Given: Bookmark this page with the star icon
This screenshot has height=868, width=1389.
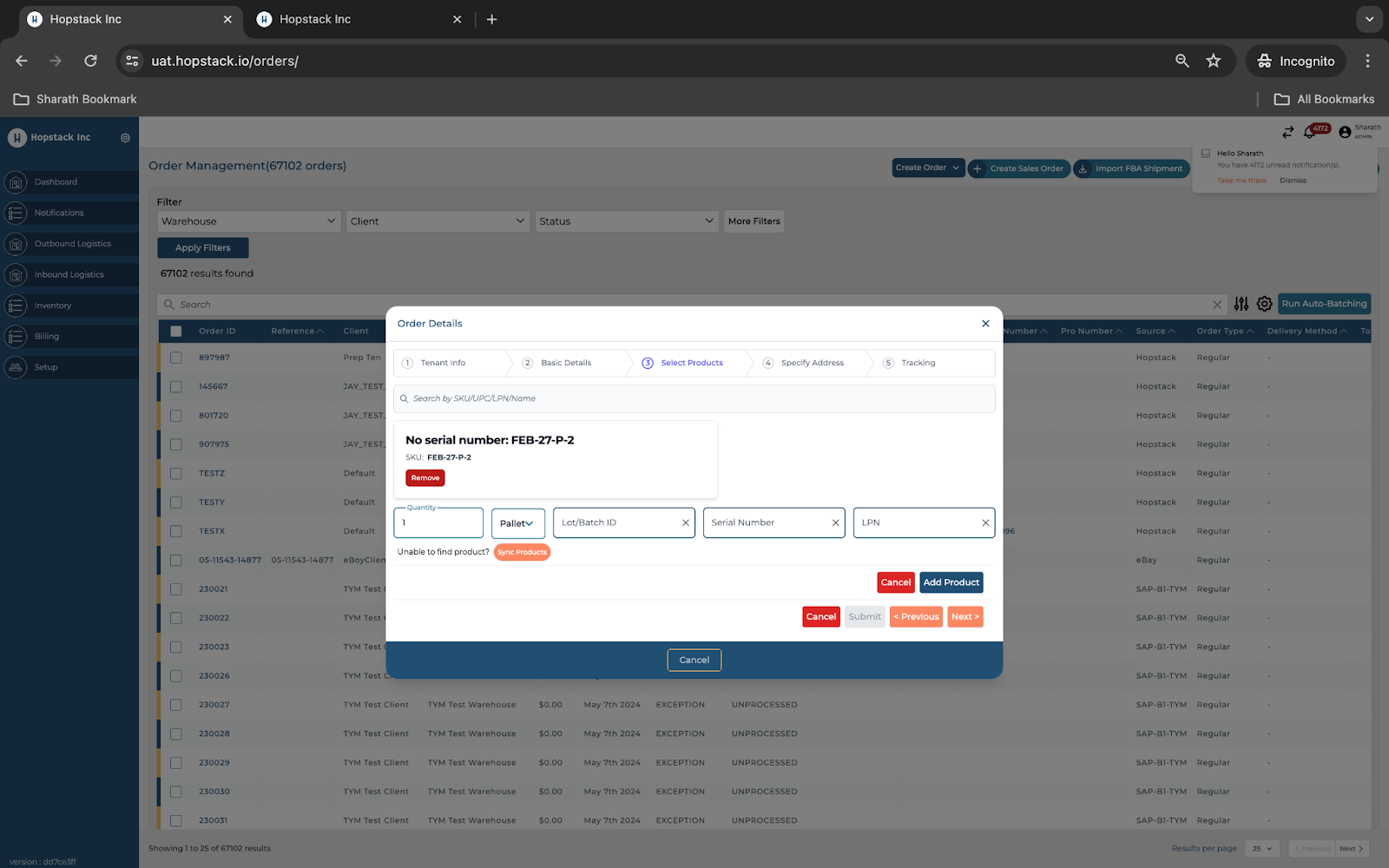Looking at the screenshot, I should pyautogui.click(x=1213, y=61).
